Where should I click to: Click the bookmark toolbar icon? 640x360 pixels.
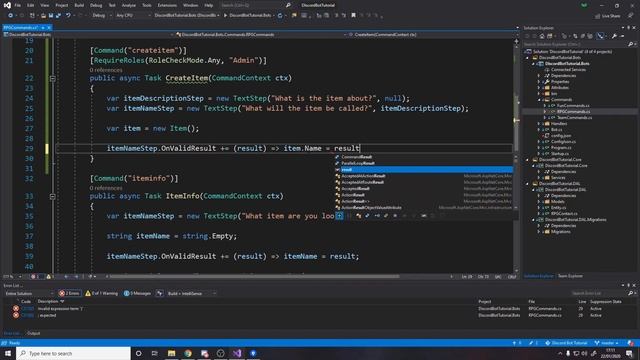(353, 16)
